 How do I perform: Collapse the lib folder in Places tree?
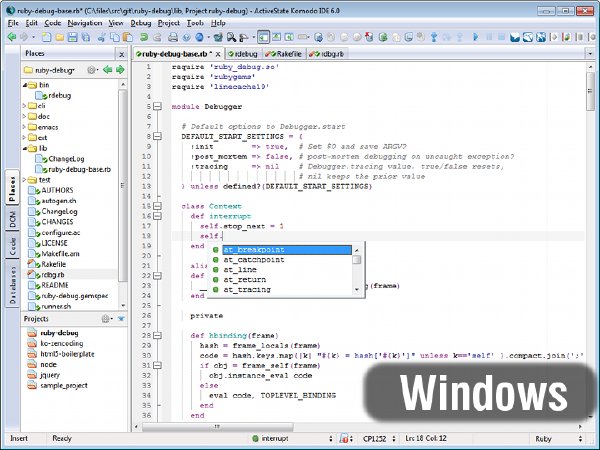24,148
